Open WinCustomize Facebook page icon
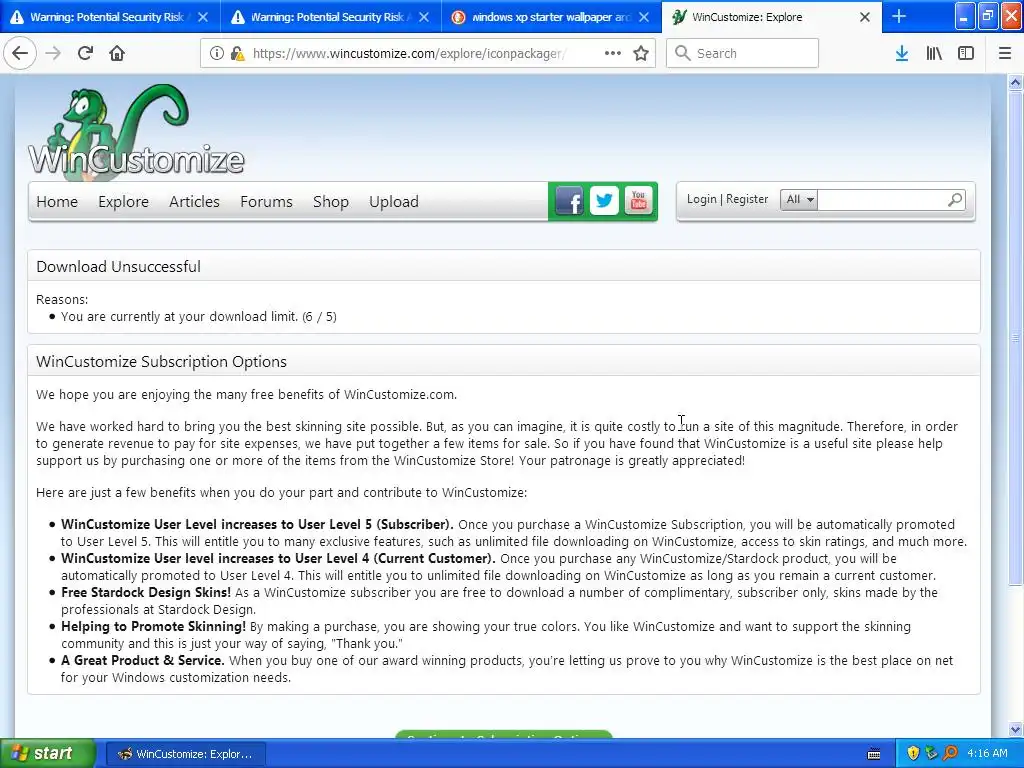 coord(569,201)
